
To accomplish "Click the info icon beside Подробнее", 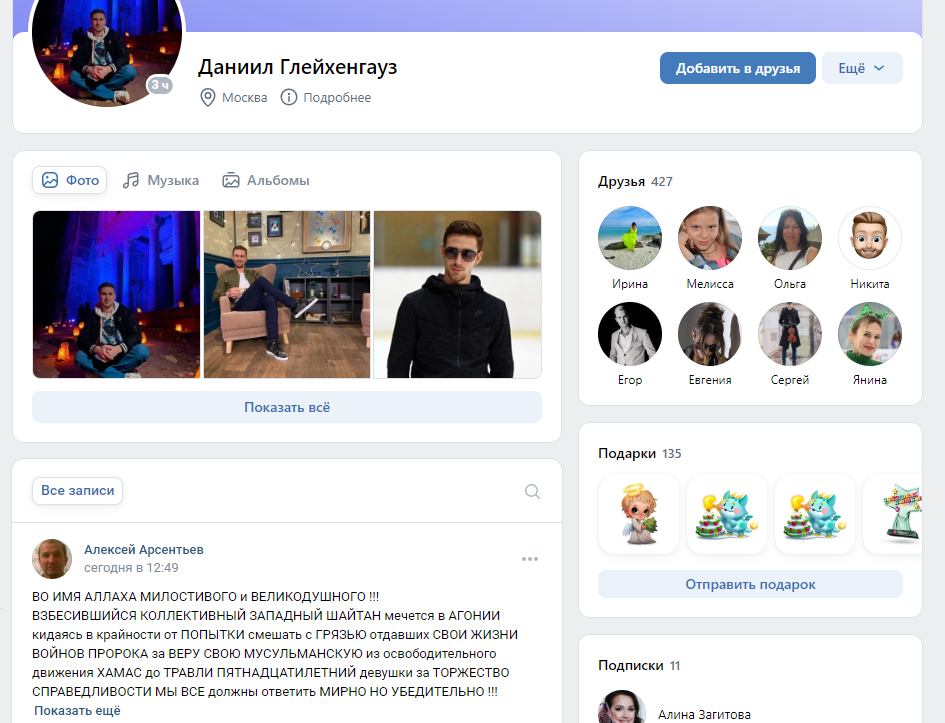I will [289, 97].
